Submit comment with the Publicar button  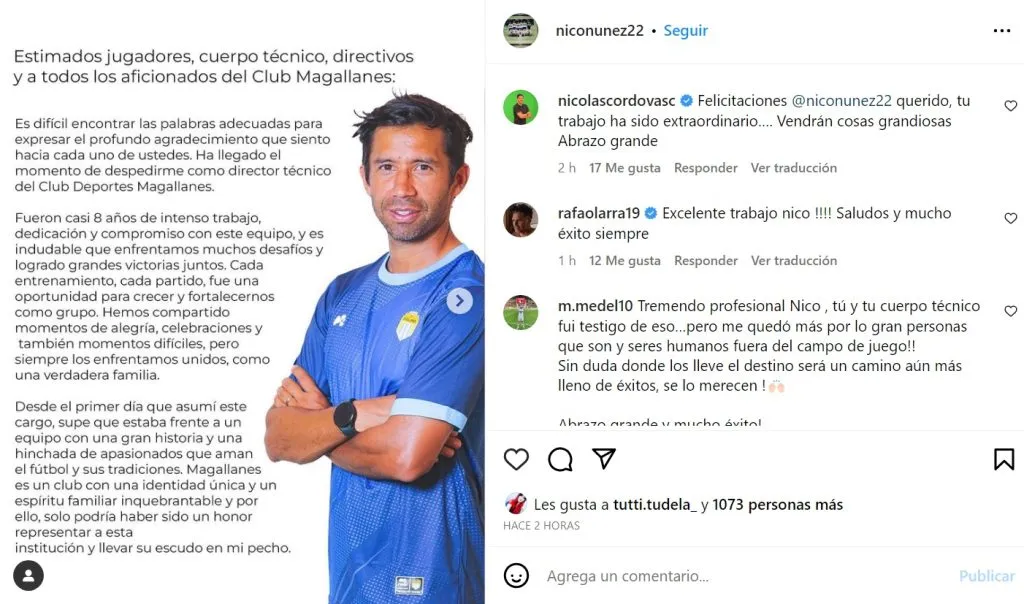tap(987, 576)
